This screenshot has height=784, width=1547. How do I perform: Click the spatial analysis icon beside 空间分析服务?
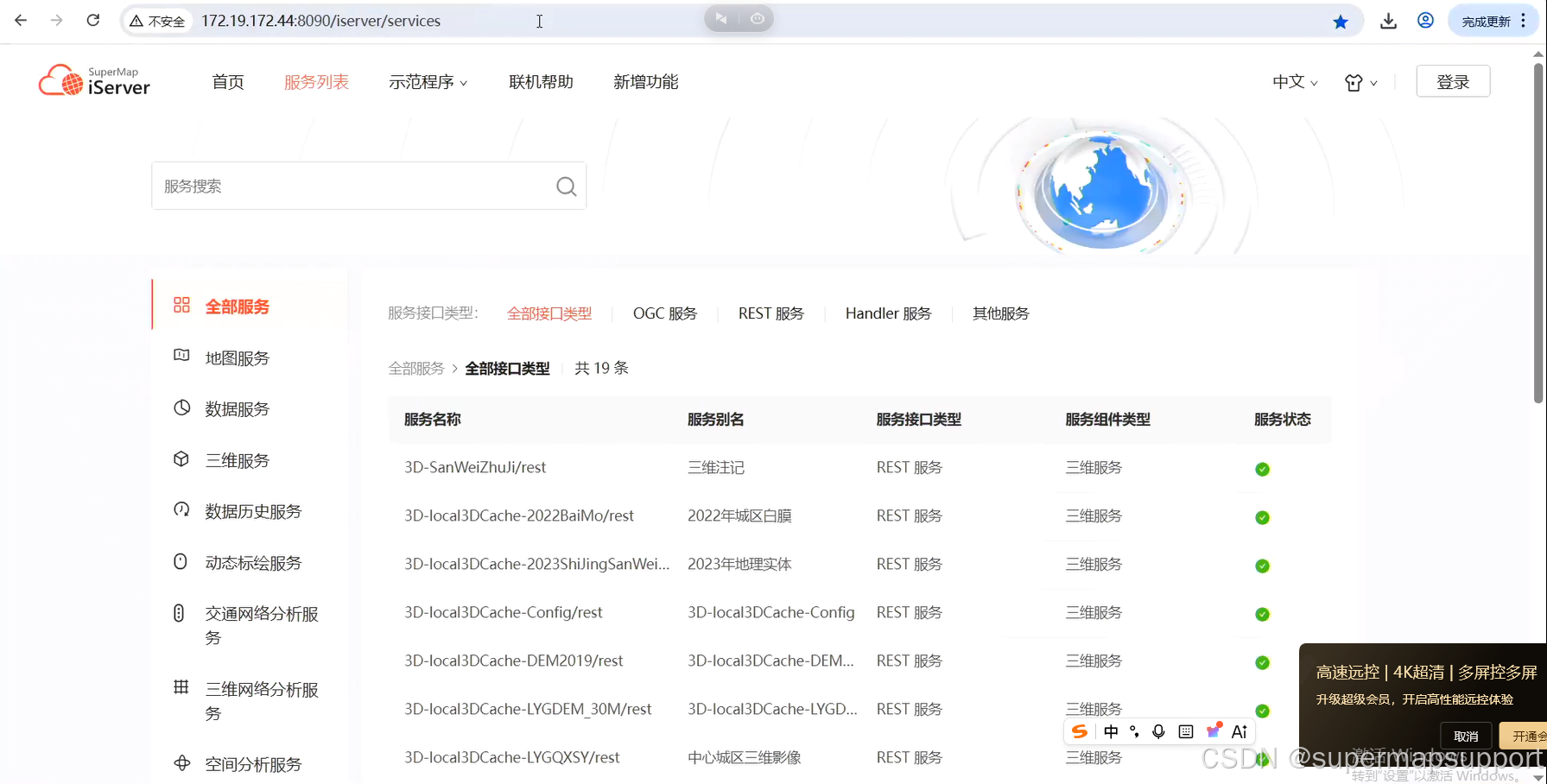(182, 762)
